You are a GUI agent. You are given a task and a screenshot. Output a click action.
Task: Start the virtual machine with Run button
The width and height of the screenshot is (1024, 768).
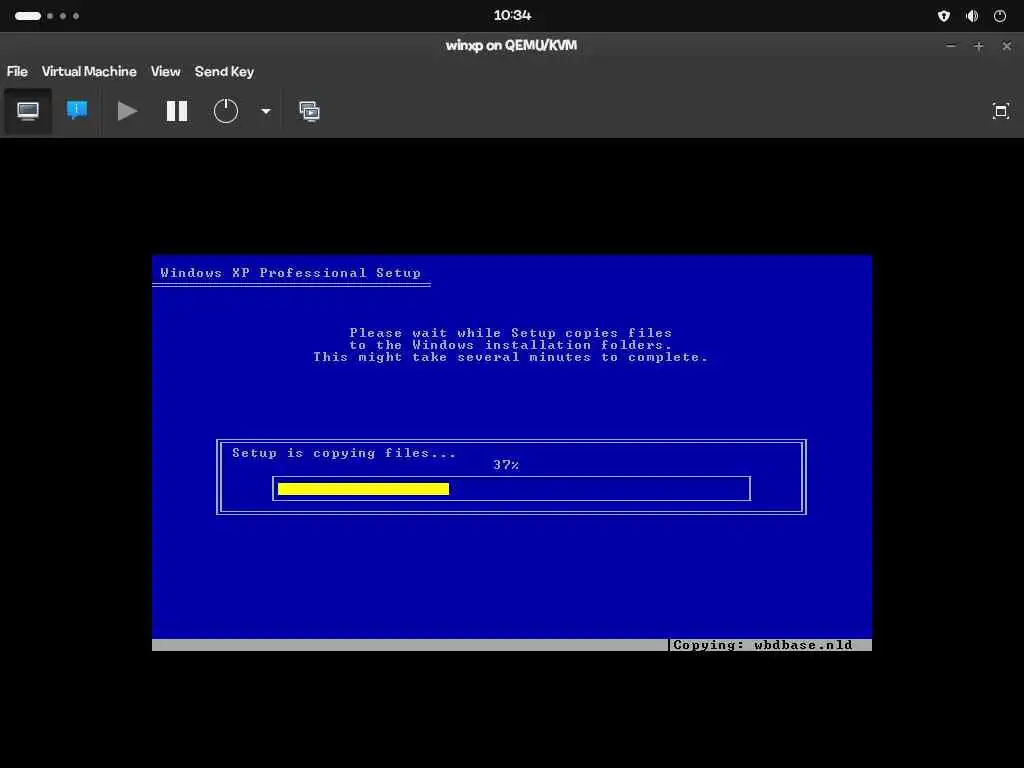[x=127, y=111]
